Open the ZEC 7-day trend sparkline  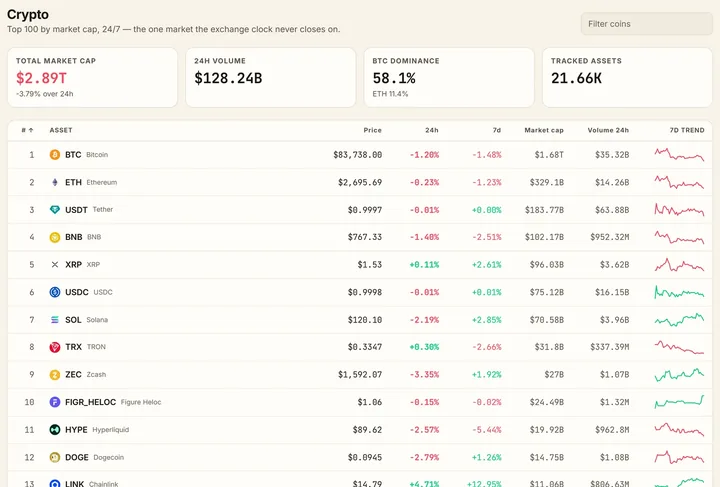coord(679,375)
